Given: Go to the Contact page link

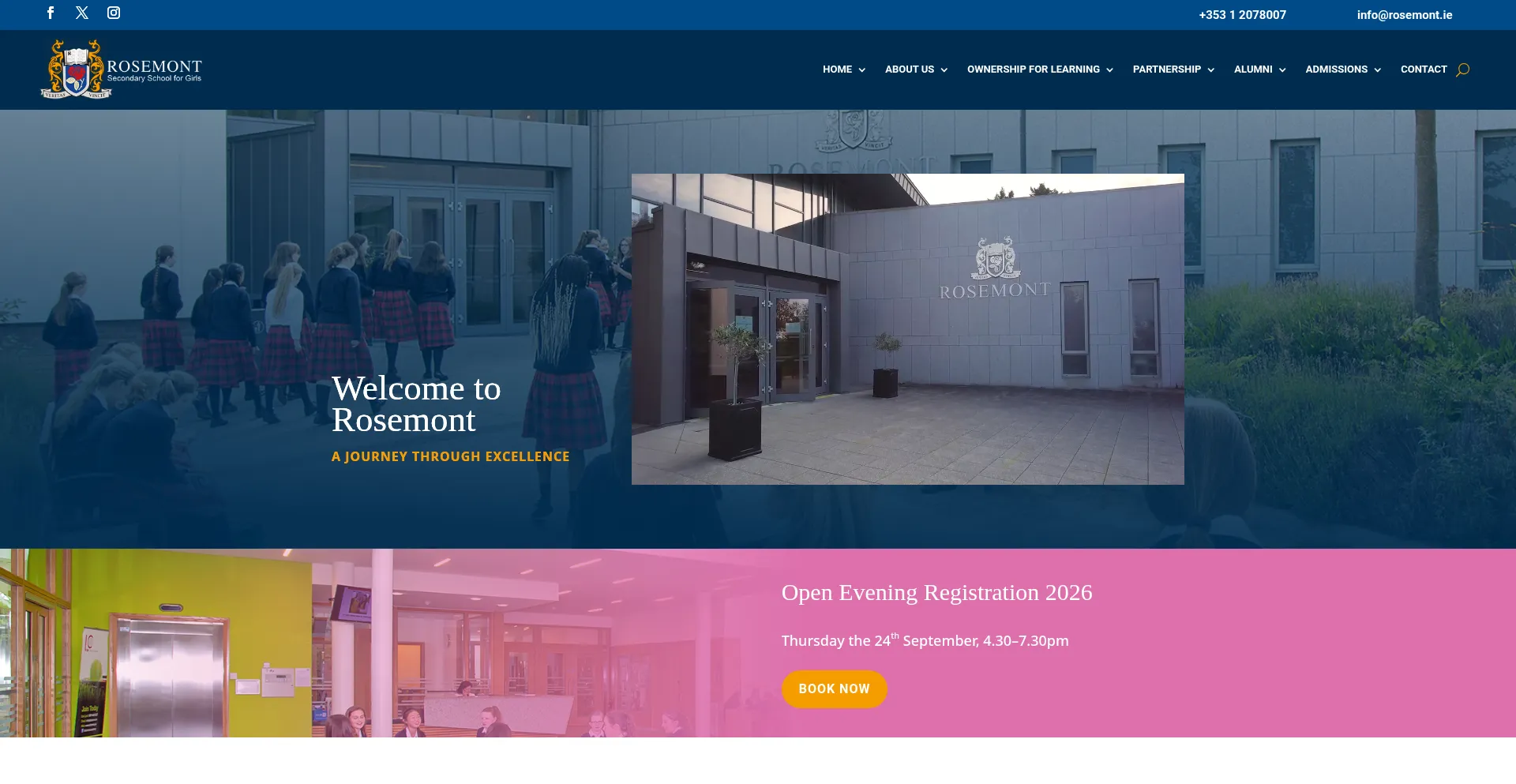Looking at the screenshot, I should [1424, 69].
